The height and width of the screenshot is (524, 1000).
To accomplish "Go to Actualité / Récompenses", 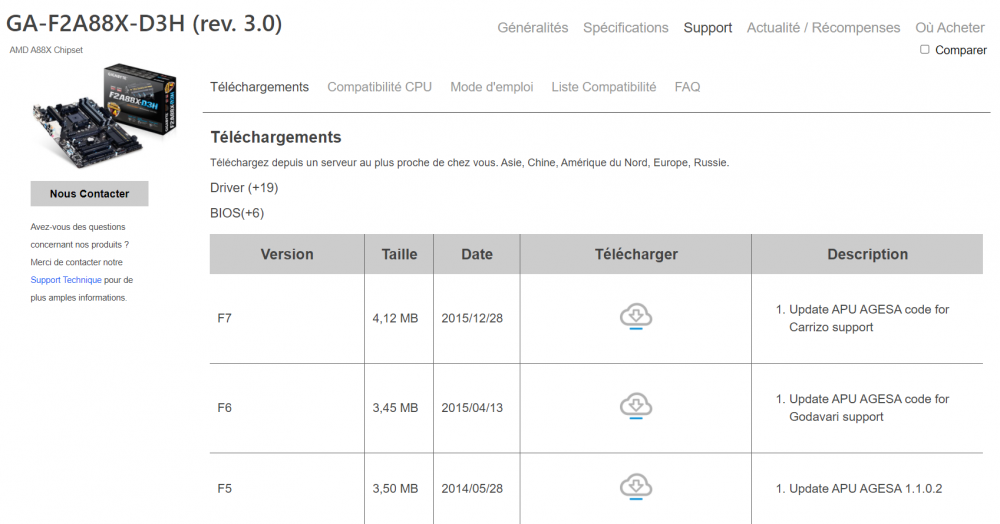I will (823, 28).
